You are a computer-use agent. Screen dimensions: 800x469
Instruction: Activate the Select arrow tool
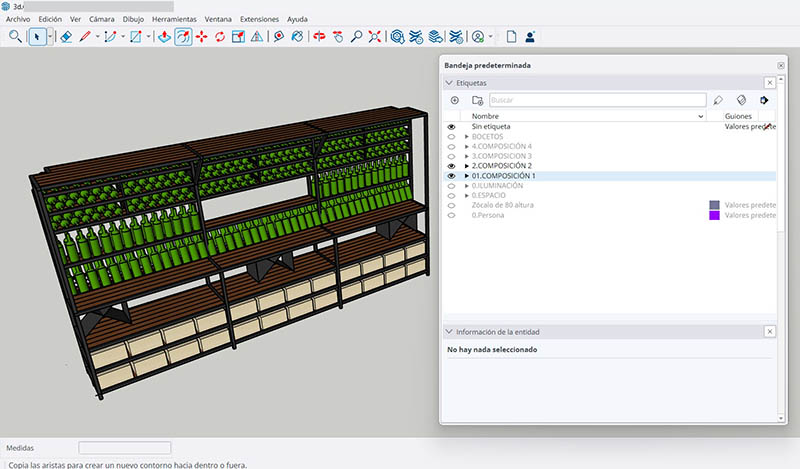(x=38, y=37)
